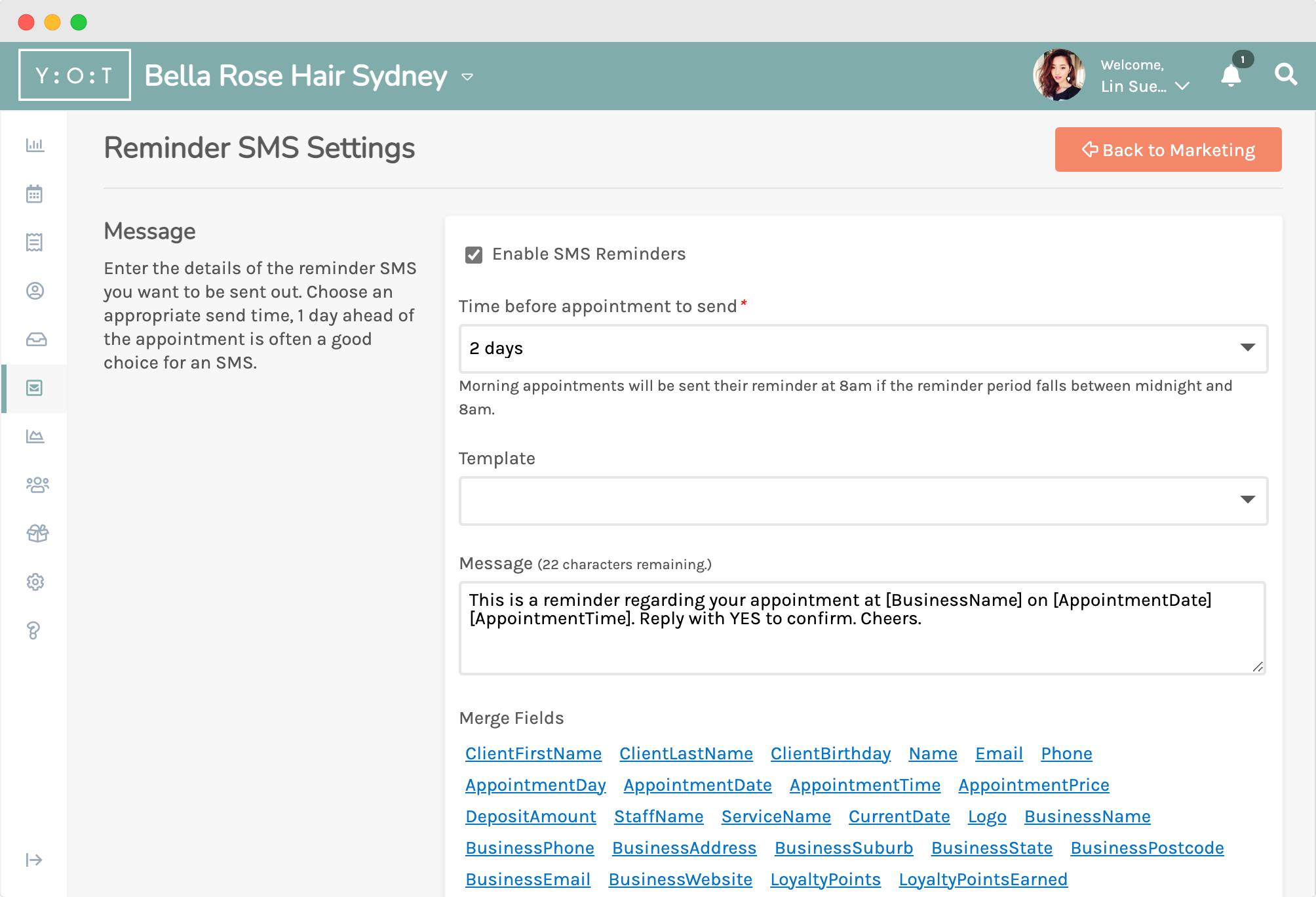Expand the Welcome Lin Sue user menu
Viewport: 1316px width, 897px height.
1145,76
